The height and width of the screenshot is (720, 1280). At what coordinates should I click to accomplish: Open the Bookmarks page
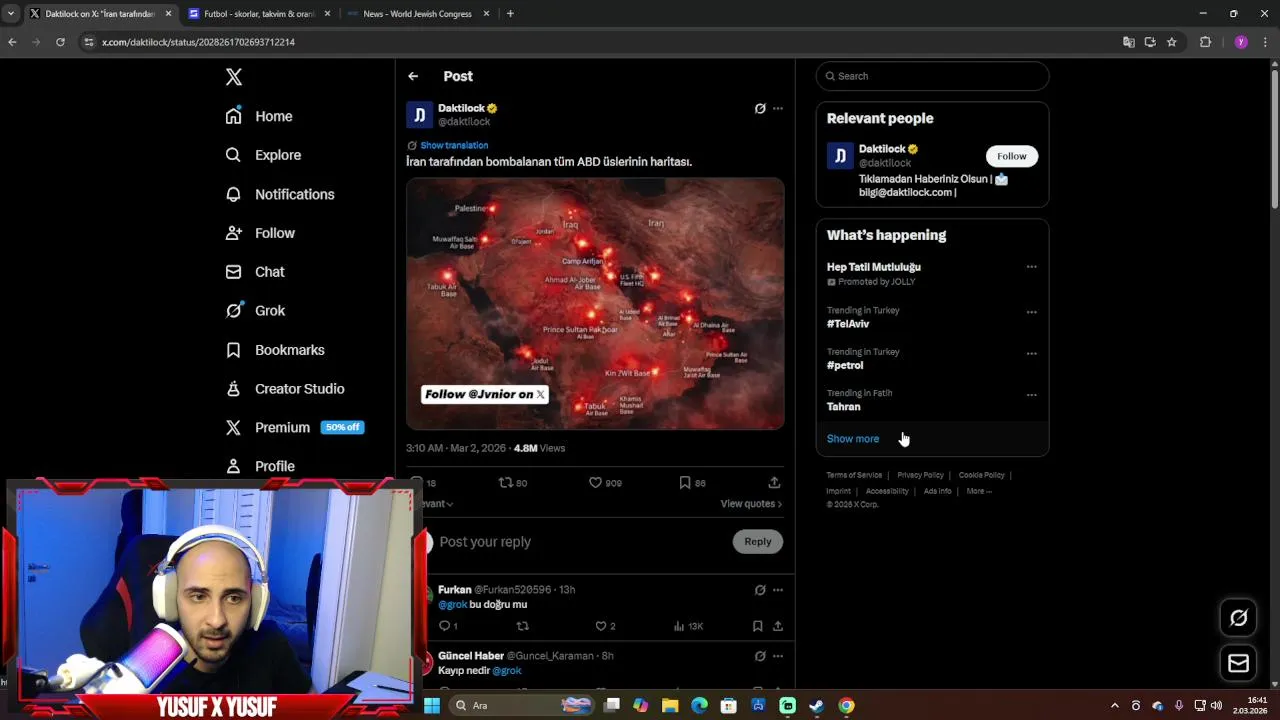[275, 350]
